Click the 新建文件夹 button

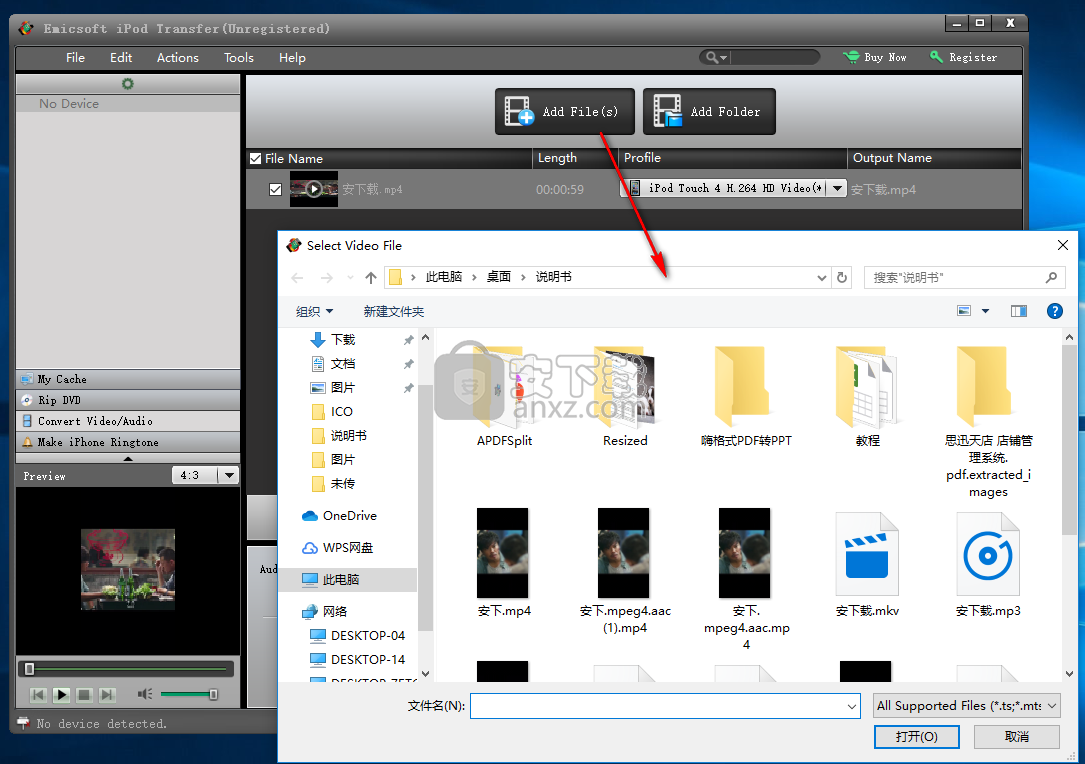[394, 311]
